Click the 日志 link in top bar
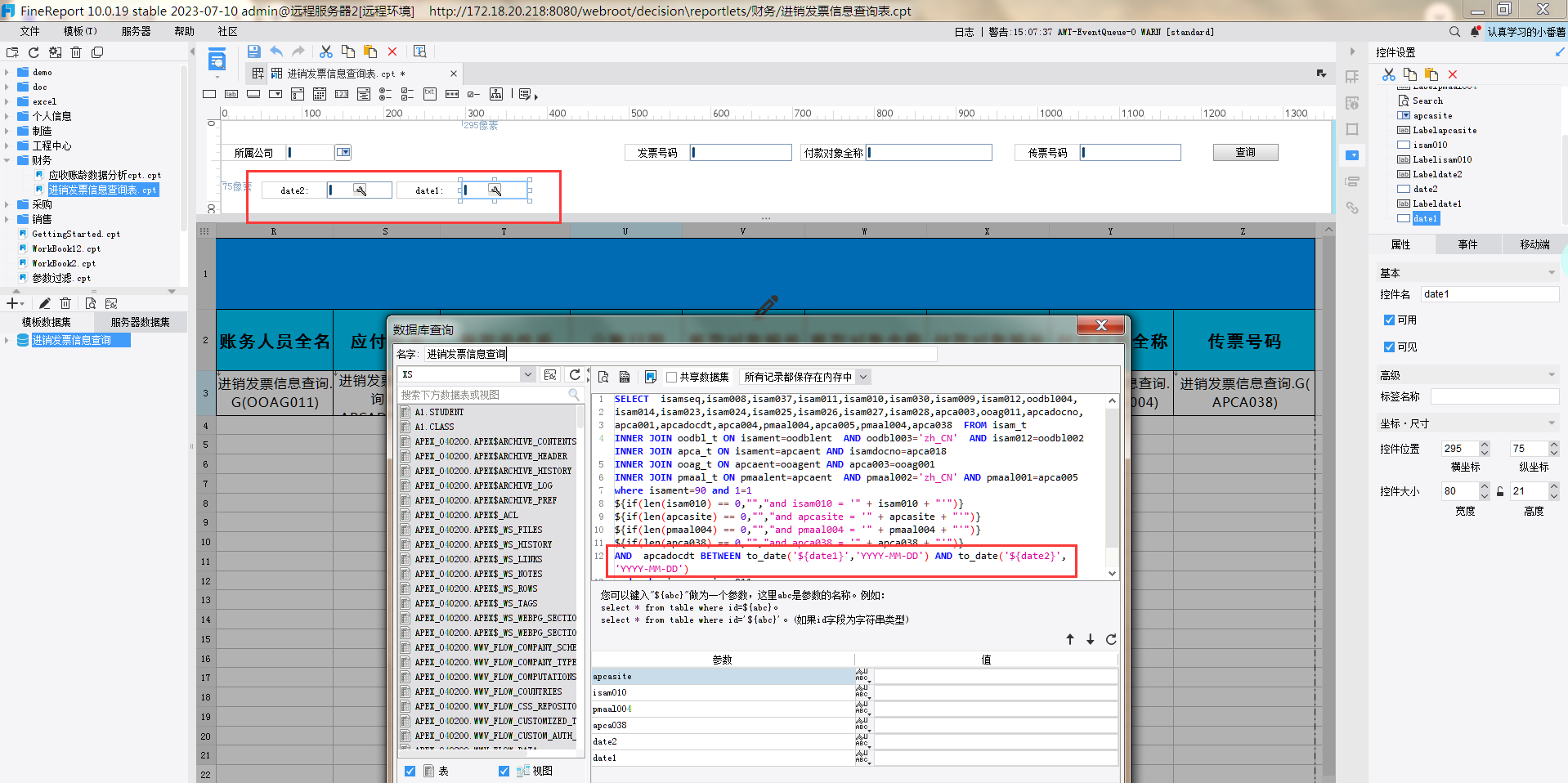The height and width of the screenshot is (783, 1568). pos(964,32)
